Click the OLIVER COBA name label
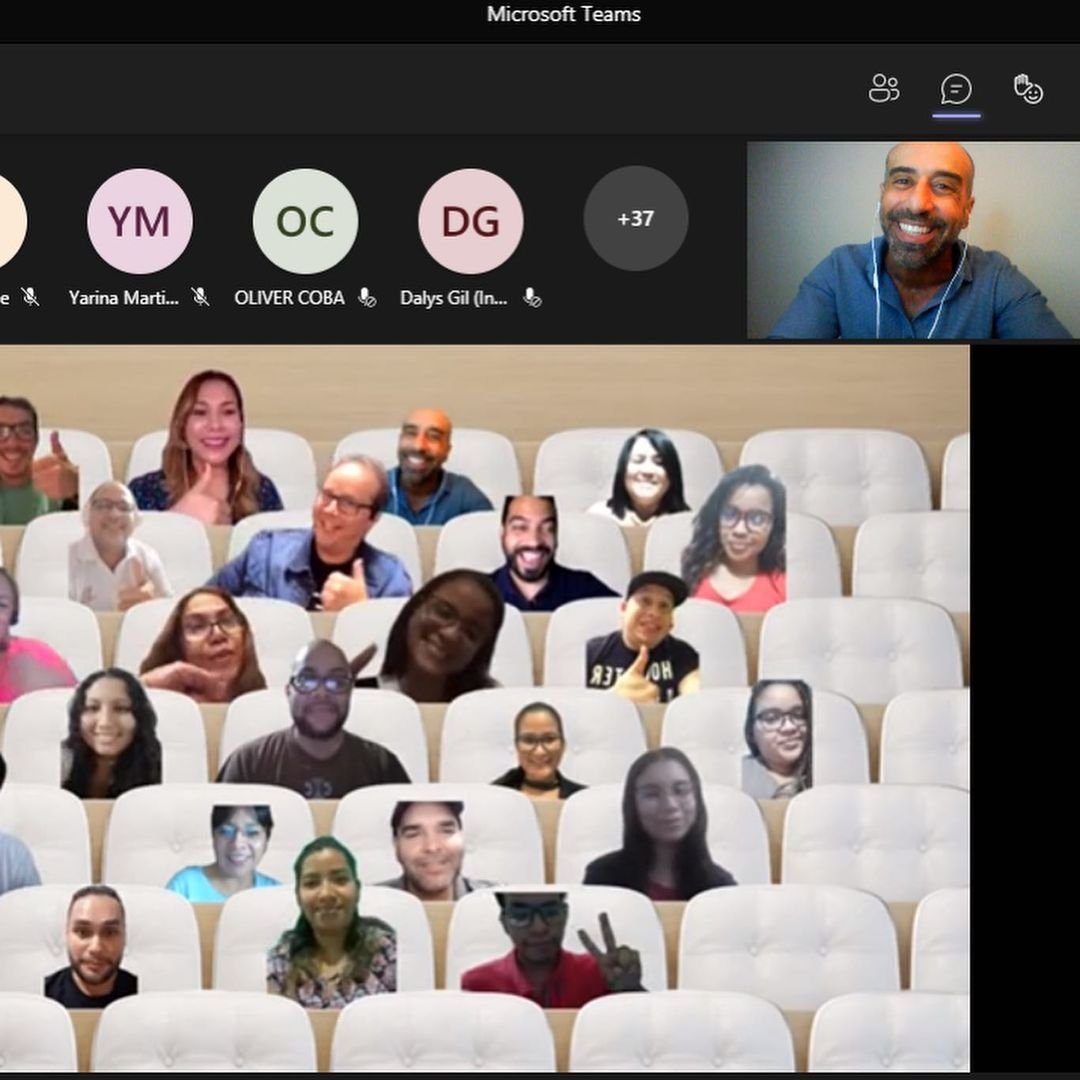 click(289, 298)
